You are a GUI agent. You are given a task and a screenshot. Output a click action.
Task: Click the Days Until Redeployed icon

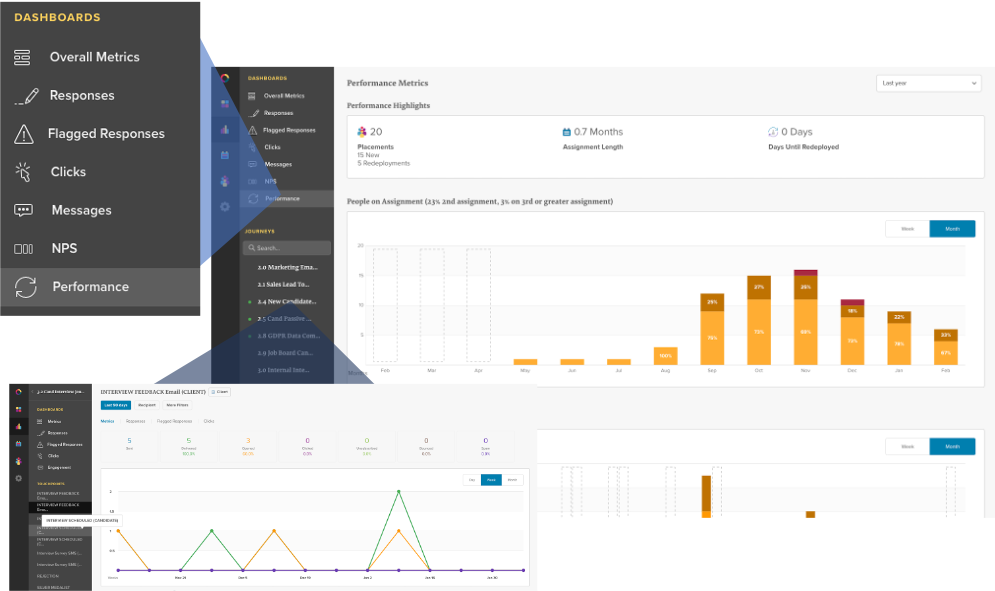click(x=773, y=132)
